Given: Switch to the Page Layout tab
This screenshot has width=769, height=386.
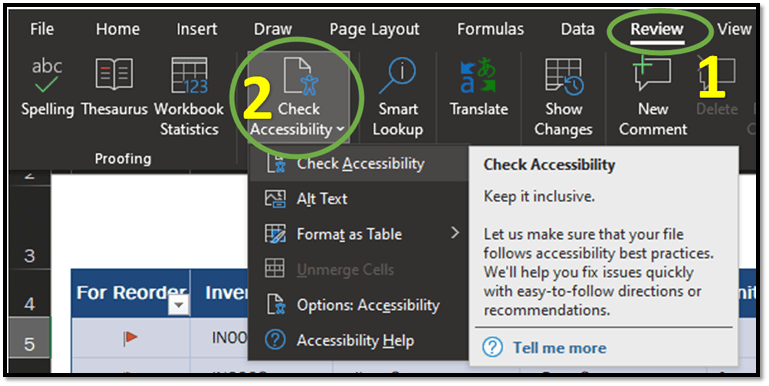Looking at the screenshot, I should (374, 29).
